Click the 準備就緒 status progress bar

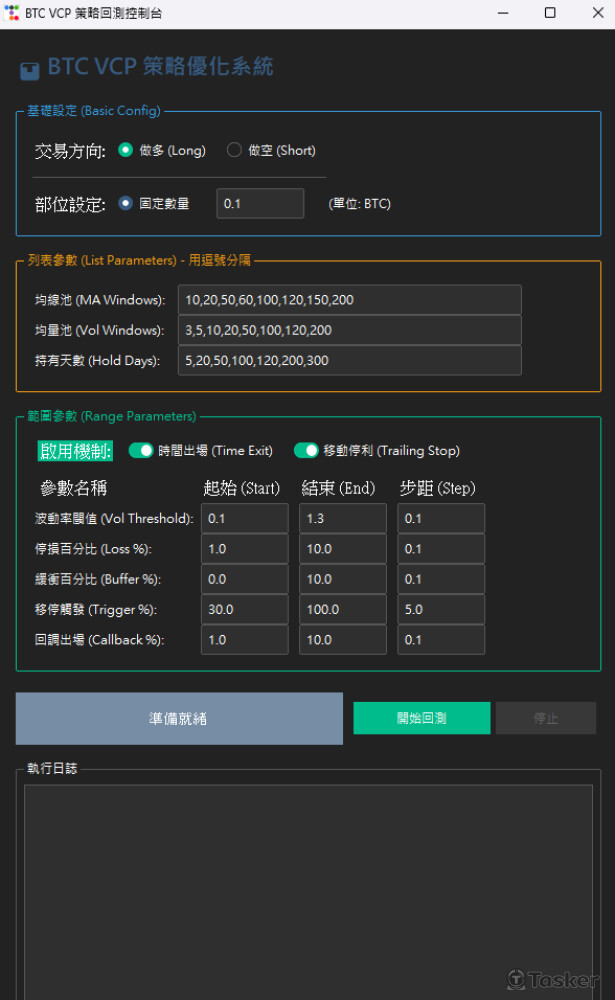(x=179, y=719)
